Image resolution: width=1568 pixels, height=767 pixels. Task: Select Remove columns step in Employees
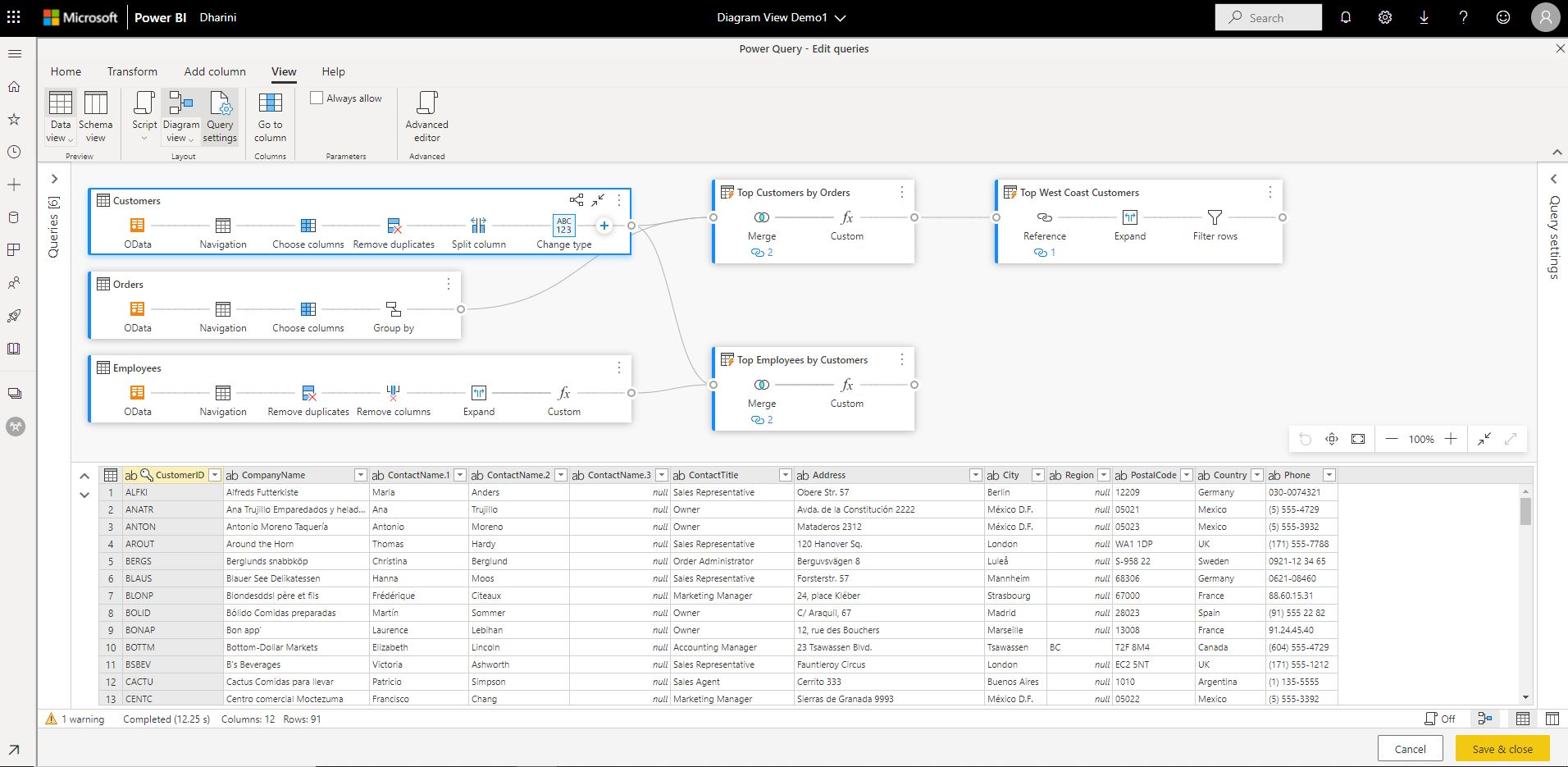click(x=394, y=399)
